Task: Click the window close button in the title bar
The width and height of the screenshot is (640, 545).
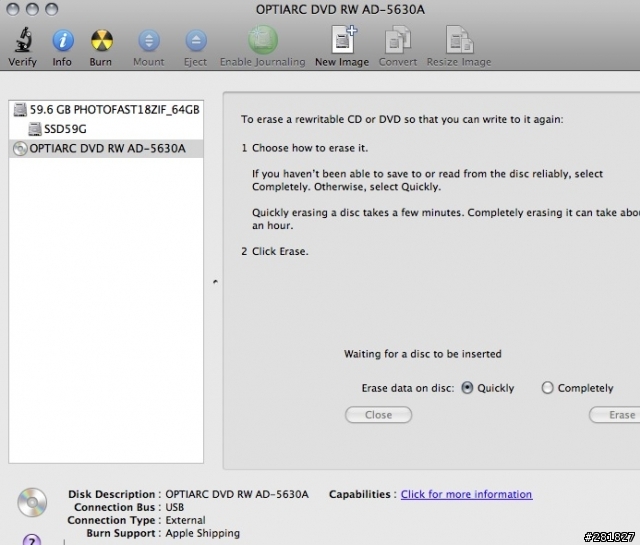Action: coord(13,9)
